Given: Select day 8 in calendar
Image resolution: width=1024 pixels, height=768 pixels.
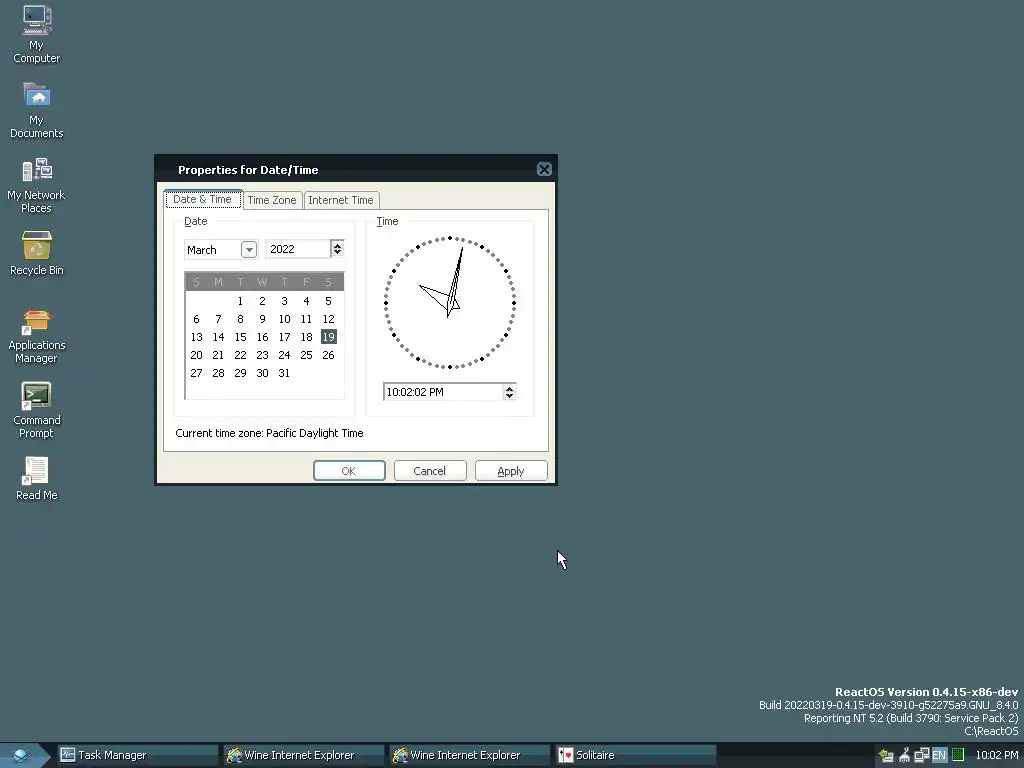Looking at the screenshot, I should tap(240, 319).
